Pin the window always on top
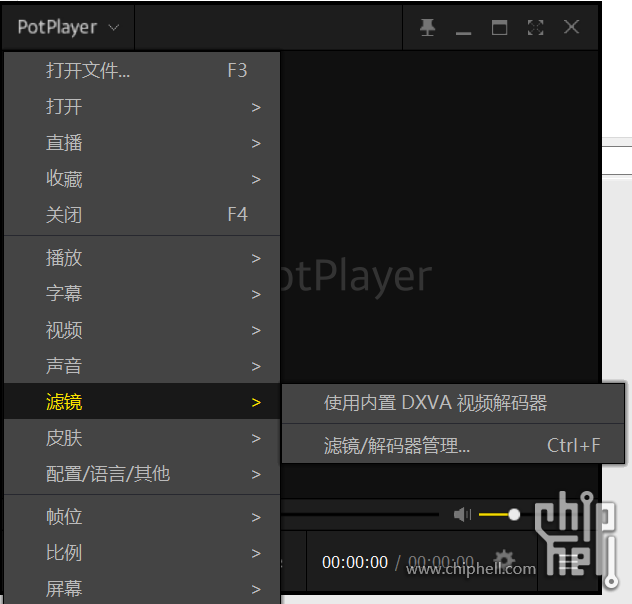Image resolution: width=632 pixels, height=604 pixels. [427, 27]
